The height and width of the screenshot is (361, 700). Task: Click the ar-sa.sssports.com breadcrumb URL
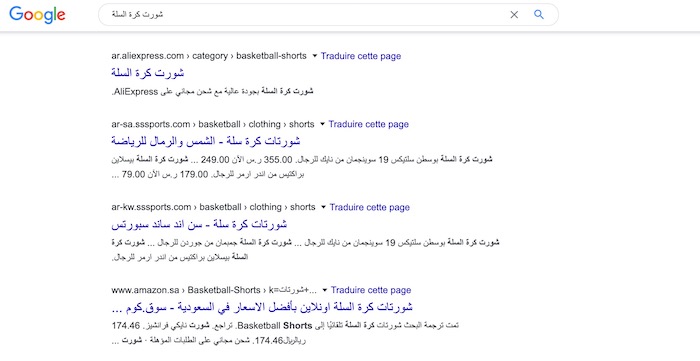pyautogui.click(x=213, y=124)
